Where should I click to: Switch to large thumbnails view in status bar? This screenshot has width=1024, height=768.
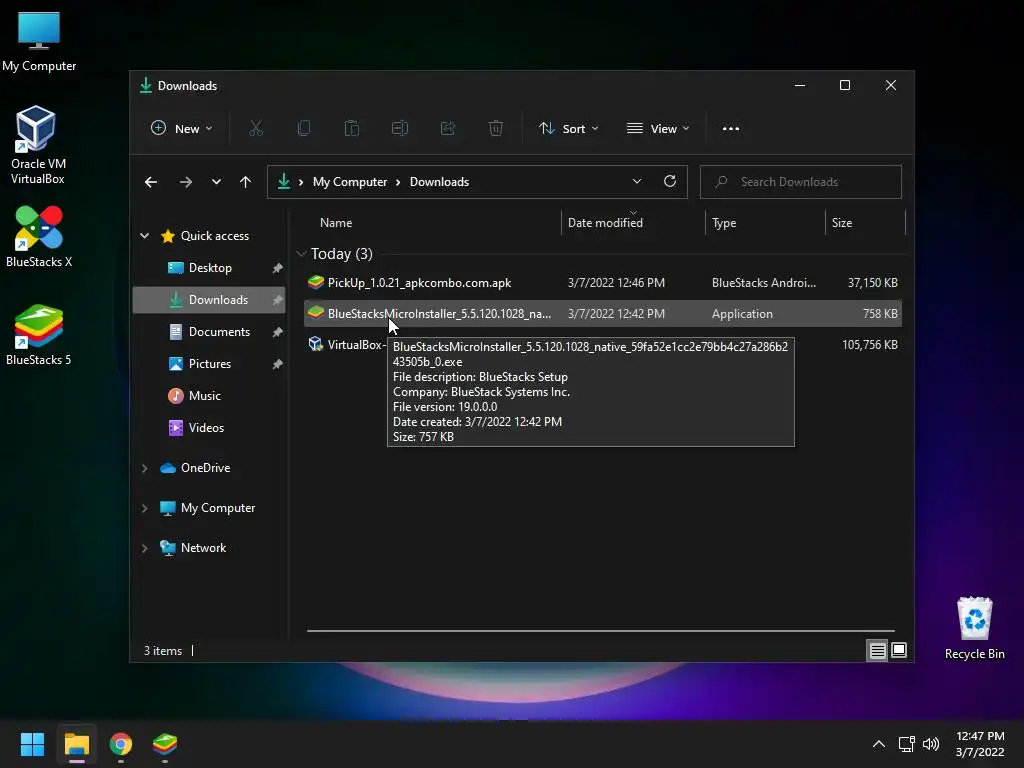pos(899,650)
